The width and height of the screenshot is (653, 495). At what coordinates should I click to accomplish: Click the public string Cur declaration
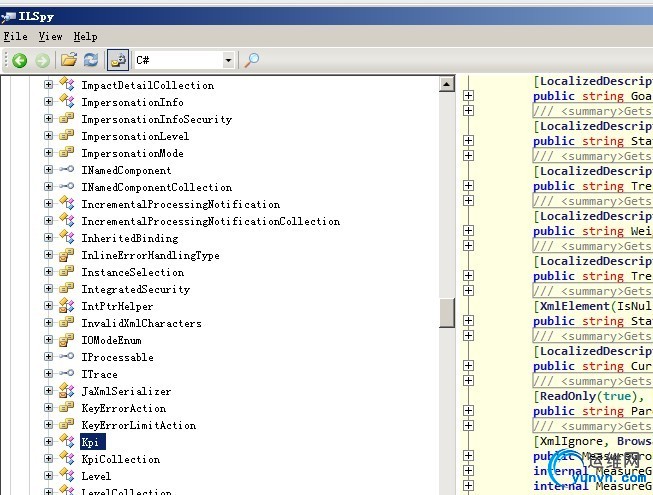click(x=593, y=366)
